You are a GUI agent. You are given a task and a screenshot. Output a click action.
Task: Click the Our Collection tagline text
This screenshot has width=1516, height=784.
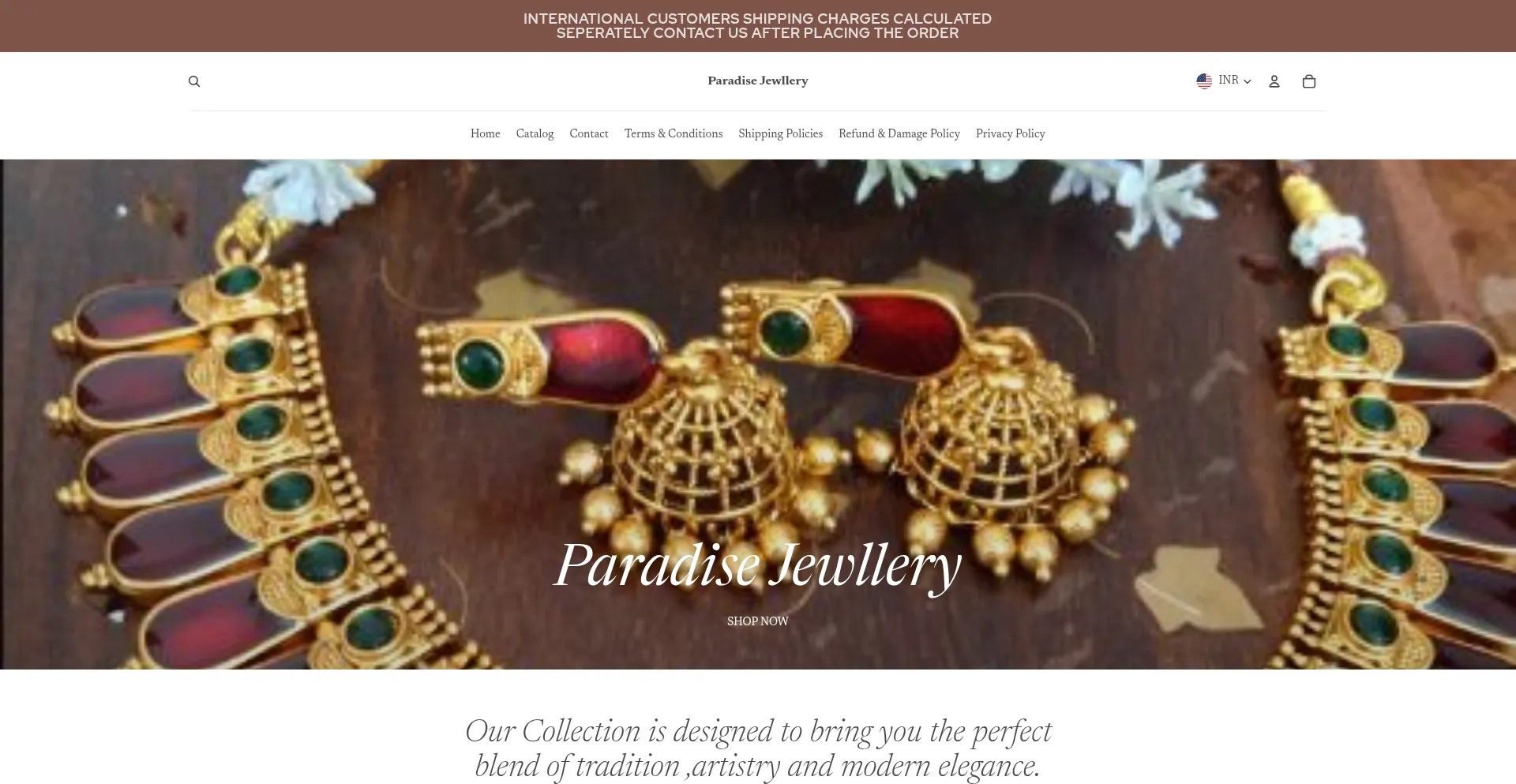757,748
